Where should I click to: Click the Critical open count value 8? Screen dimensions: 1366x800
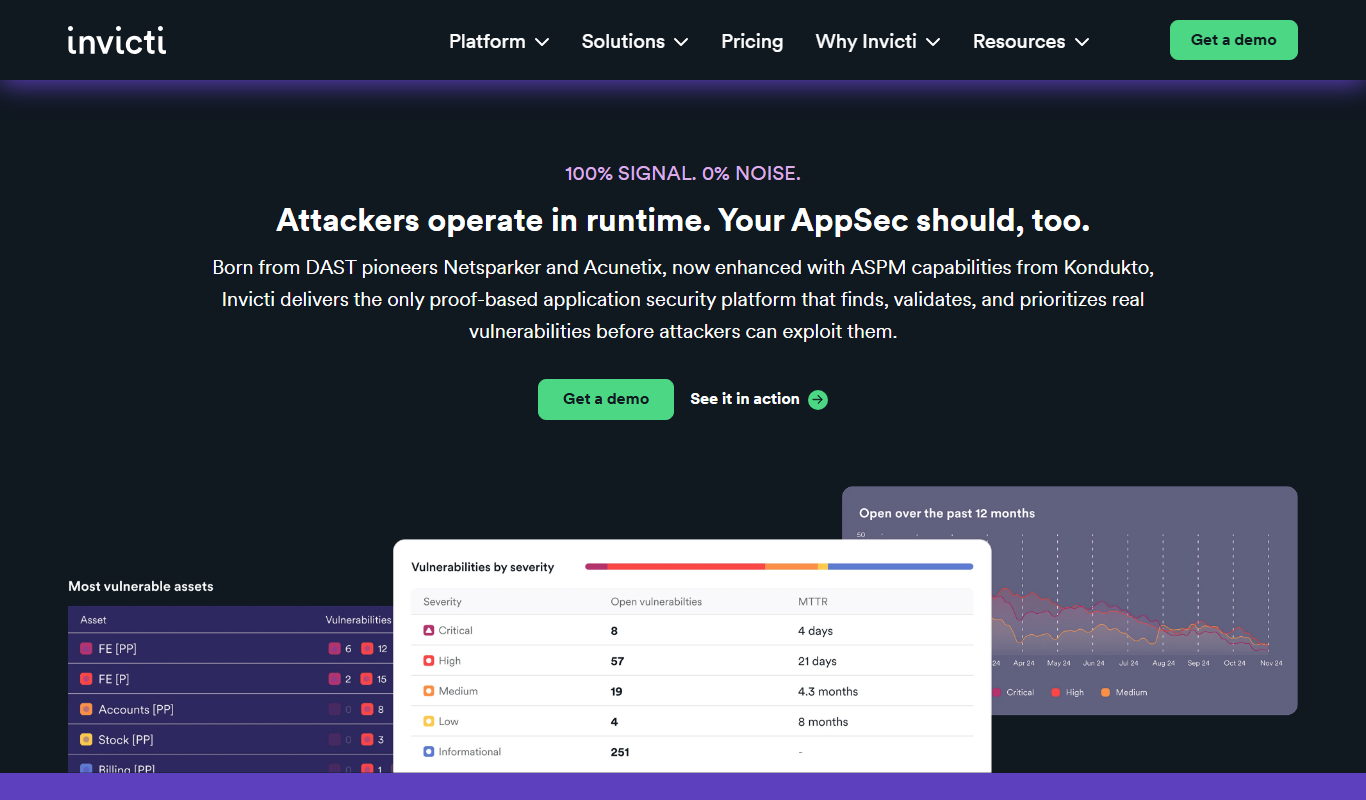(614, 631)
